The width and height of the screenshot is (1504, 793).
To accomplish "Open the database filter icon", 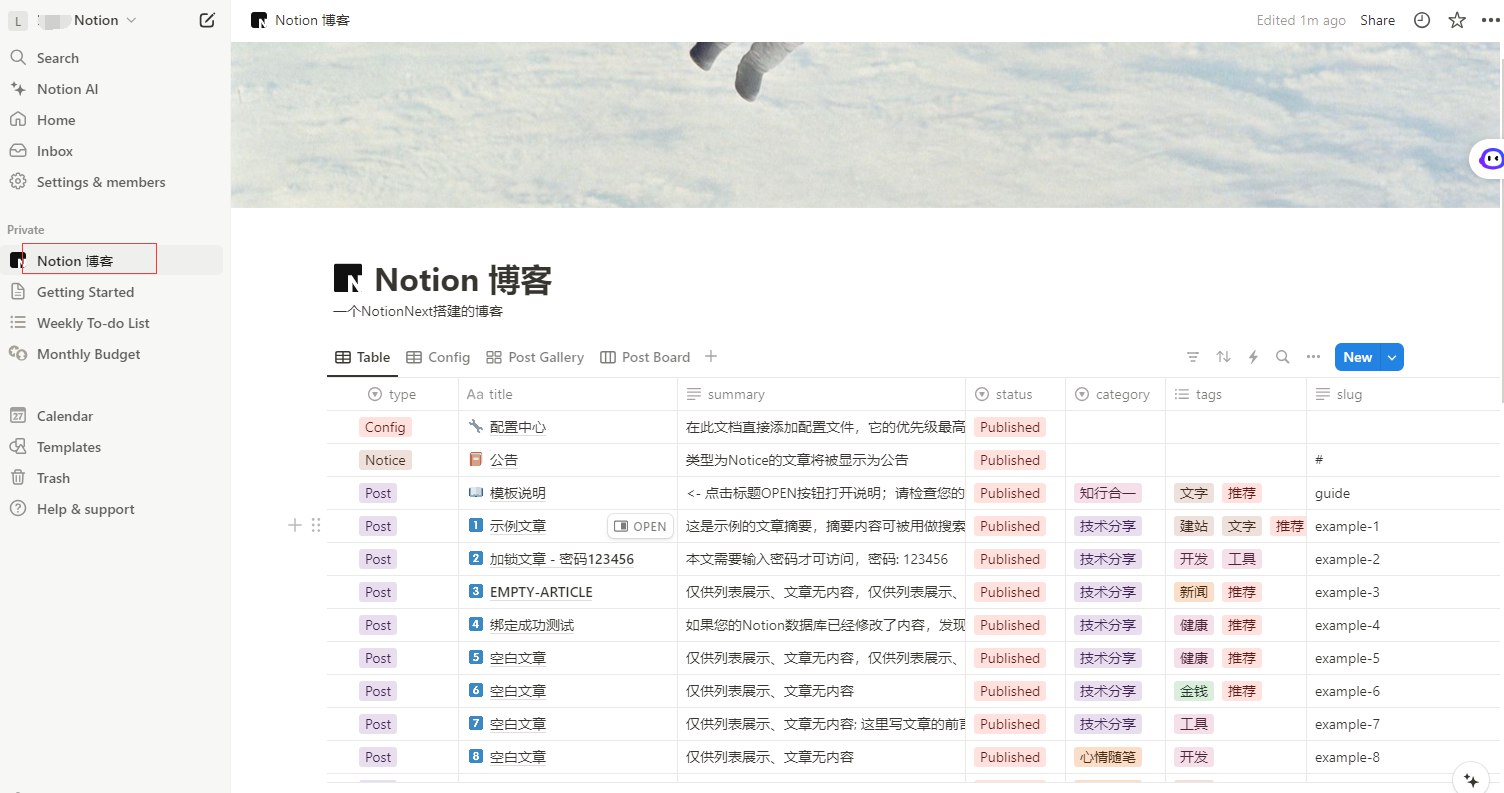I will (x=1193, y=357).
